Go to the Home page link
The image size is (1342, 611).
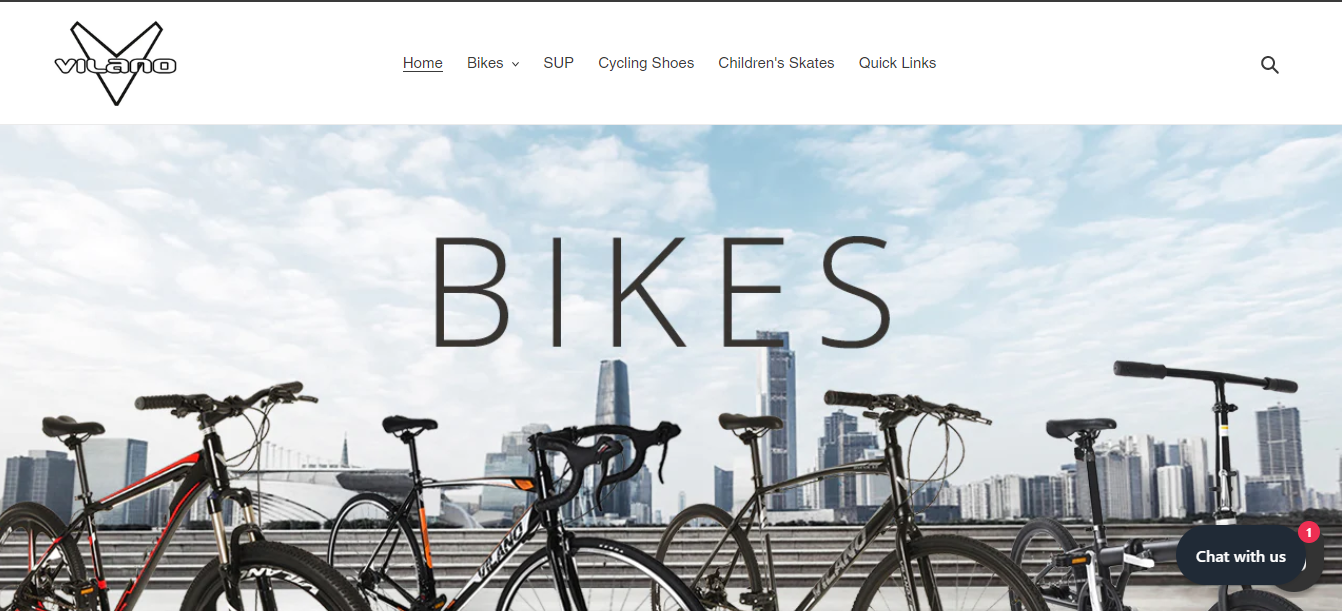(x=423, y=63)
